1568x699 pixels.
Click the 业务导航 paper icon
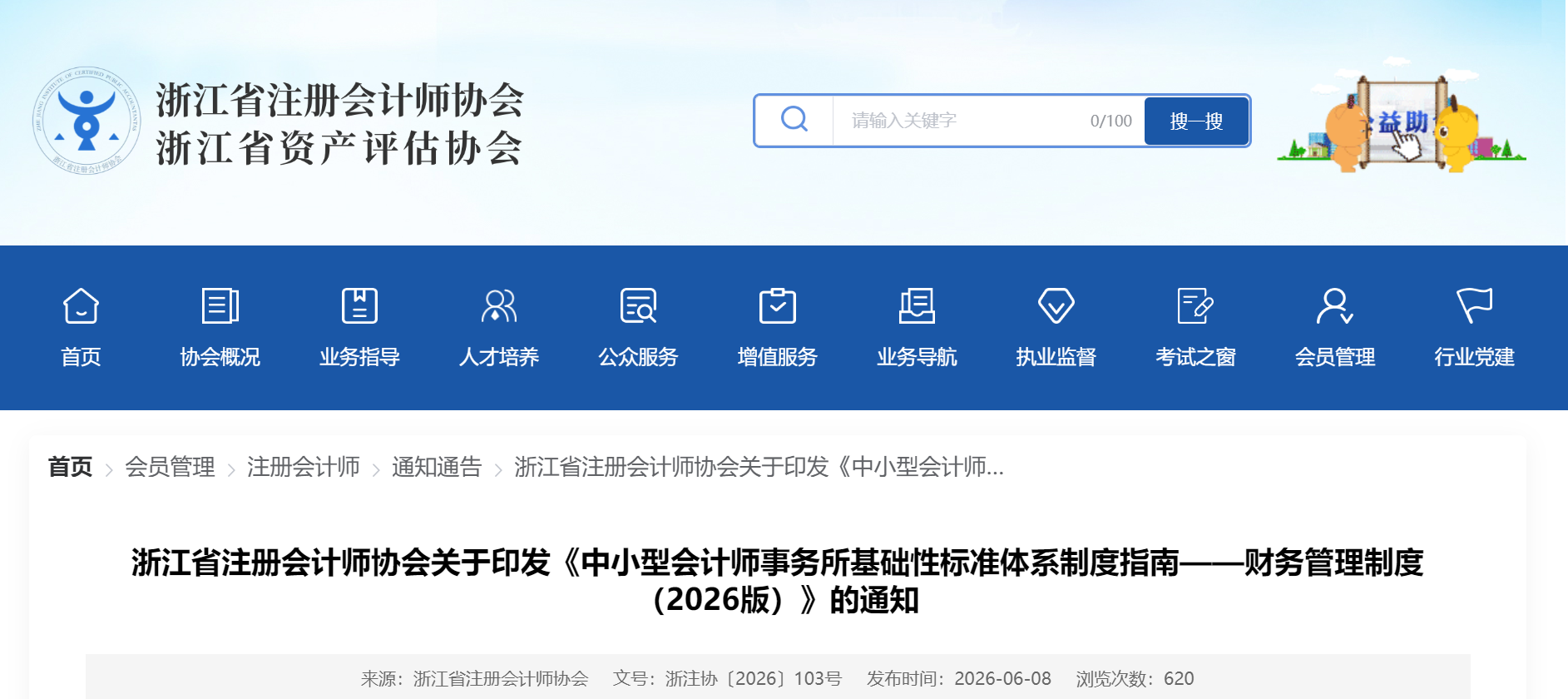click(x=917, y=305)
